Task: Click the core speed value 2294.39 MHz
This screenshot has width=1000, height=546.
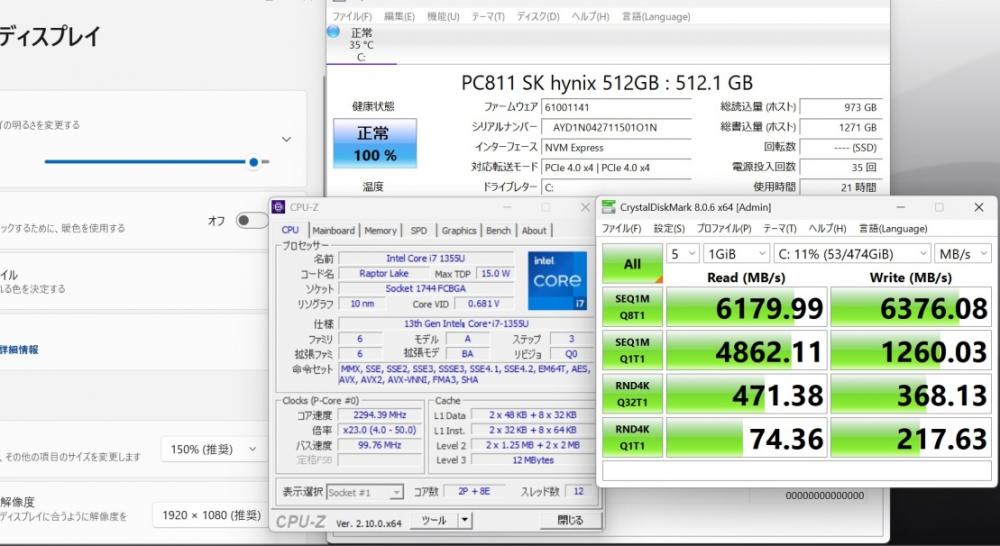Action: [379, 415]
